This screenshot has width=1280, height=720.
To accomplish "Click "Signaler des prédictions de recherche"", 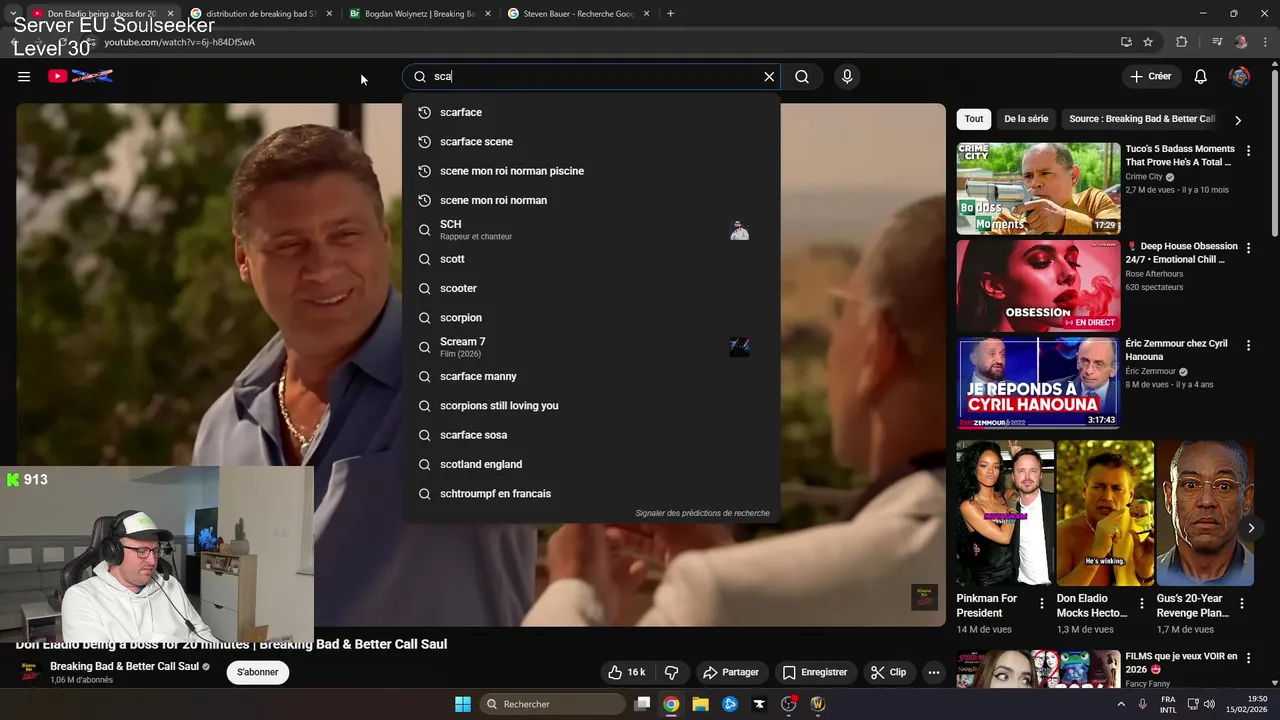I will [x=702, y=513].
